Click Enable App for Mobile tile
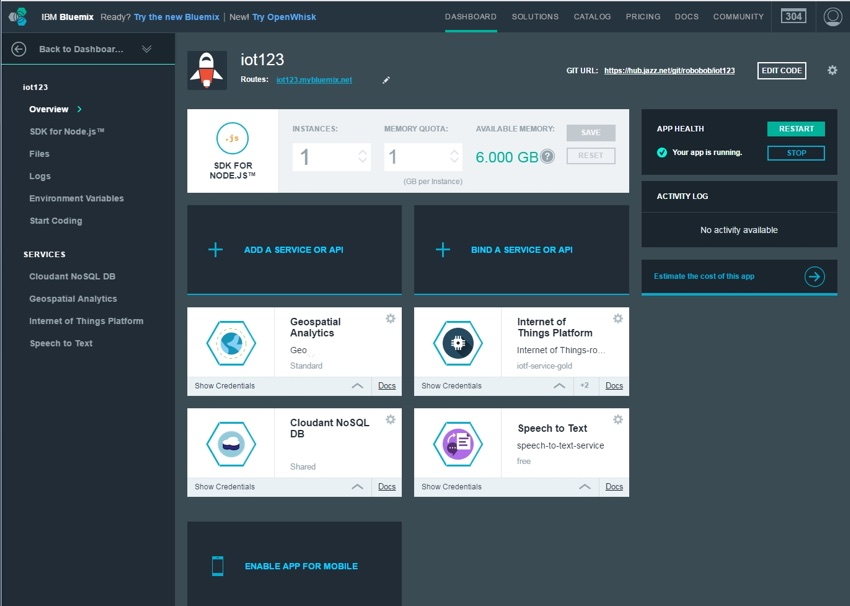The height and width of the screenshot is (606, 850). point(294,564)
